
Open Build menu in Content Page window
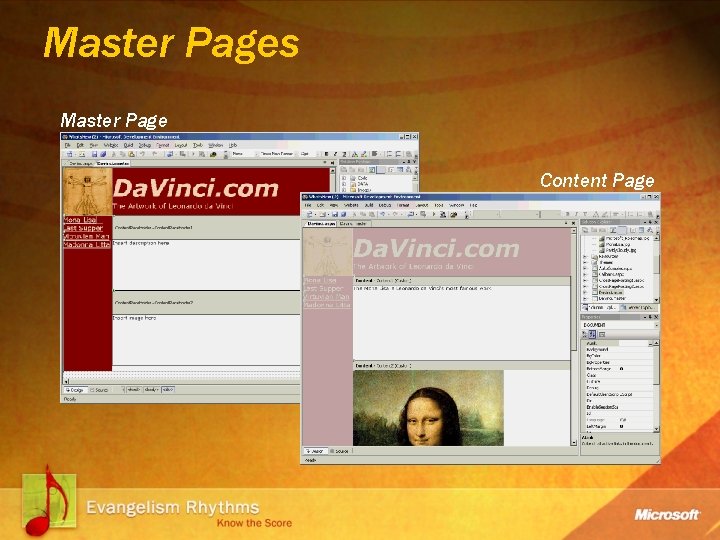point(369,205)
